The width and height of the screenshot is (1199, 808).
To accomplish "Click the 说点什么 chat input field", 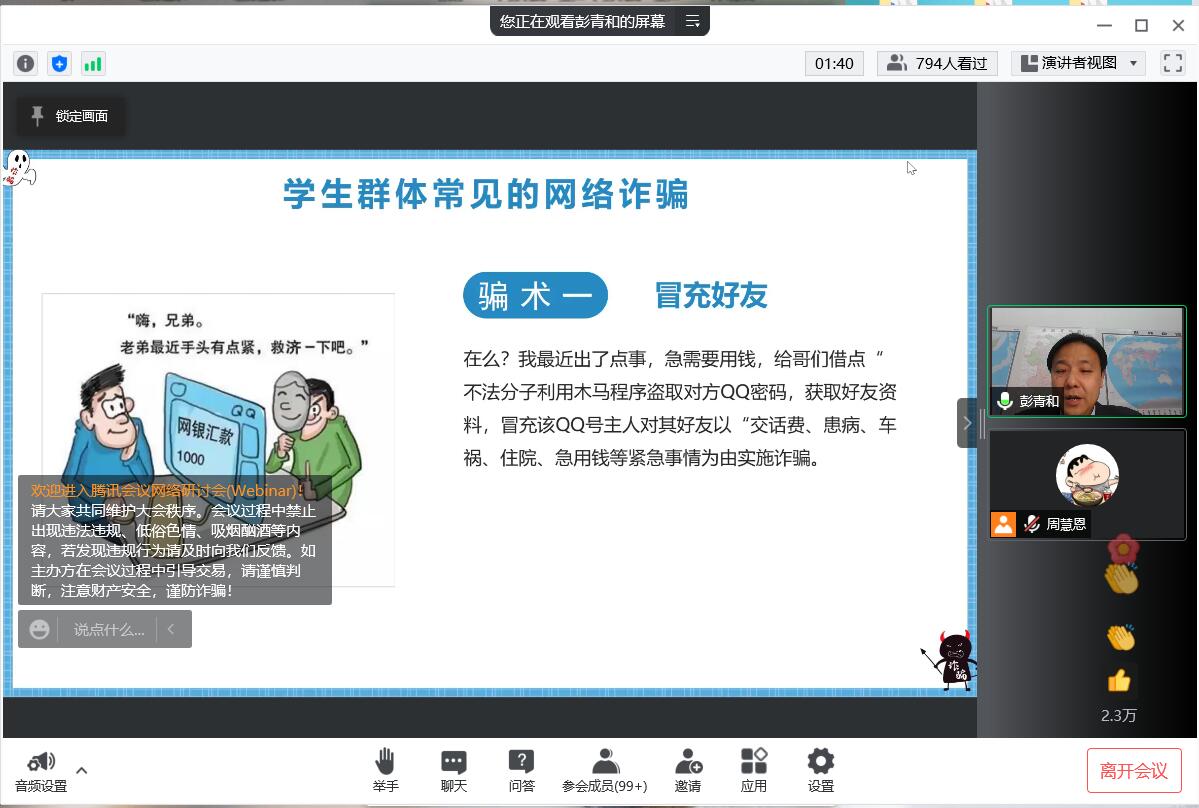I will [x=108, y=629].
